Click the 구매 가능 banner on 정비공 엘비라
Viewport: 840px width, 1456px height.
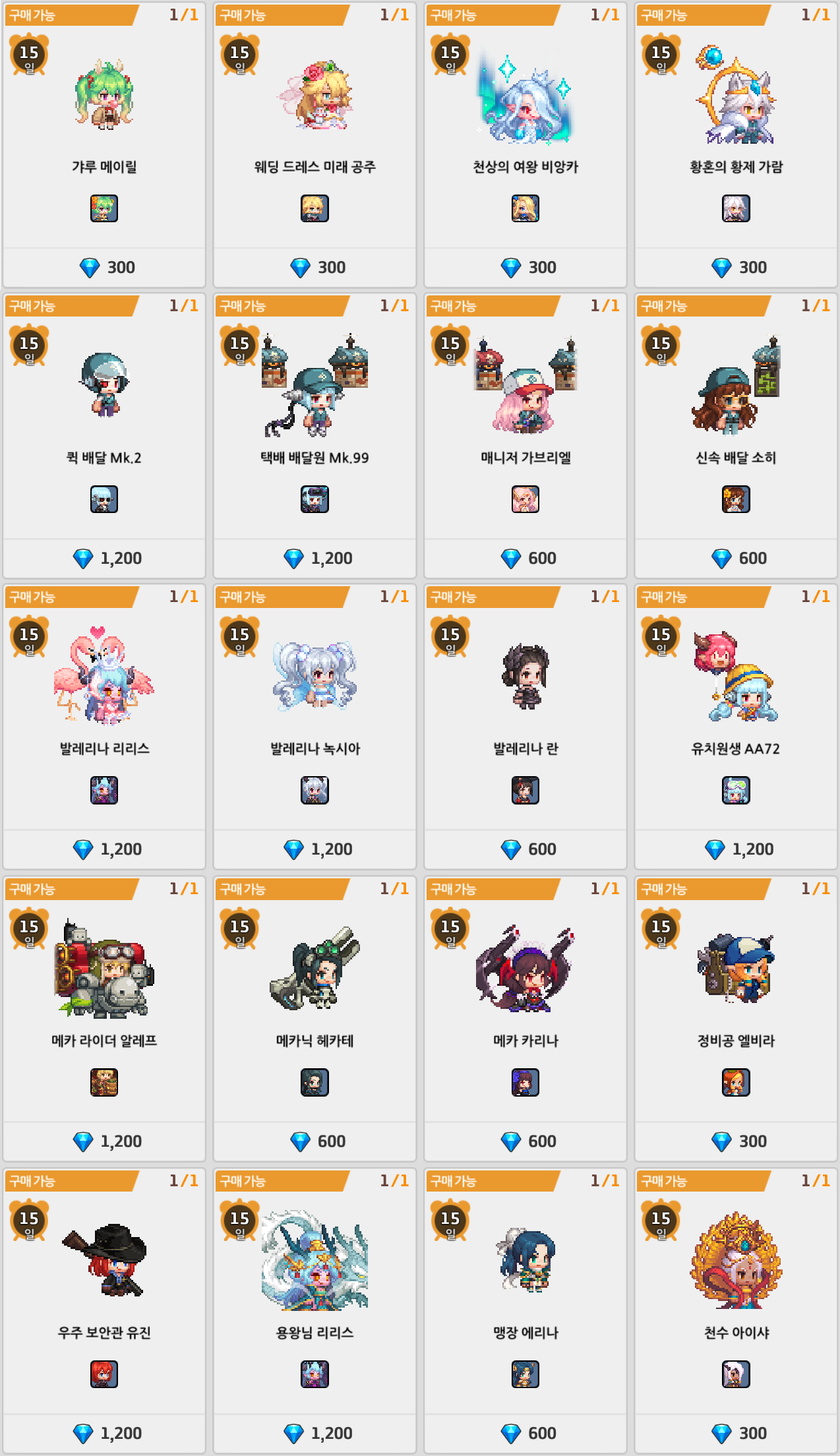[703, 889]
